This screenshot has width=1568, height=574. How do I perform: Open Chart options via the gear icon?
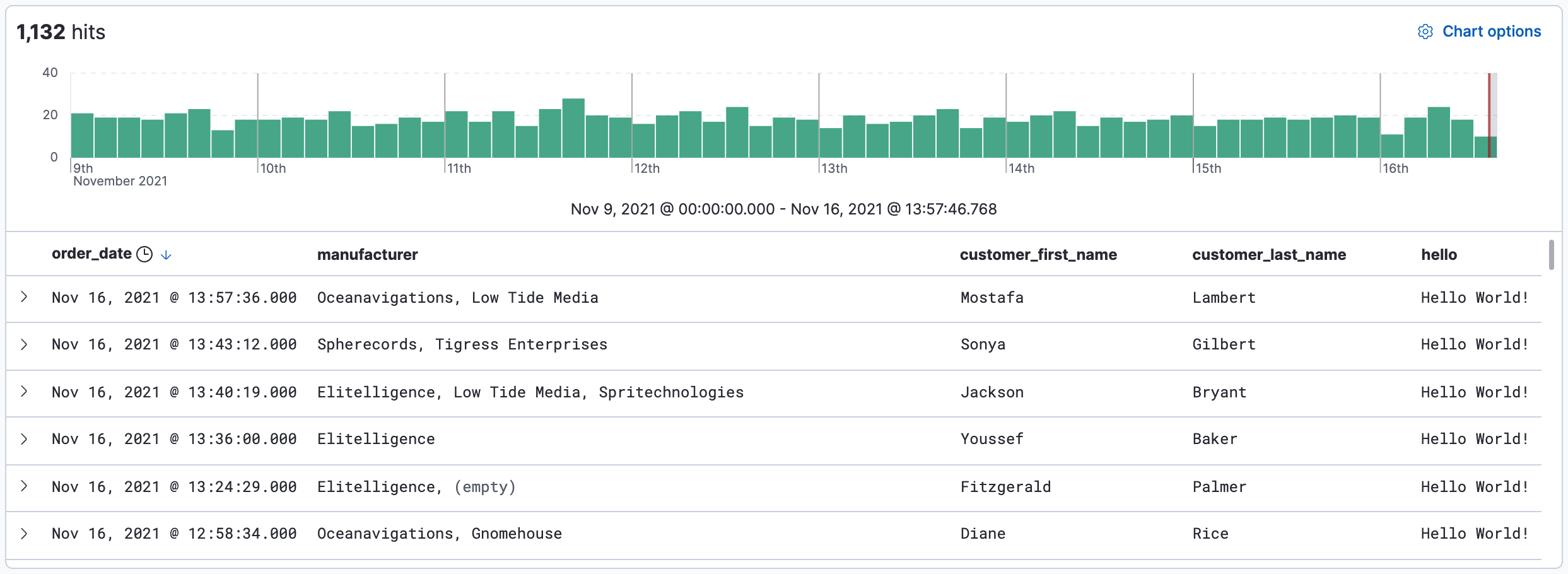click(x=1426, y=32)
